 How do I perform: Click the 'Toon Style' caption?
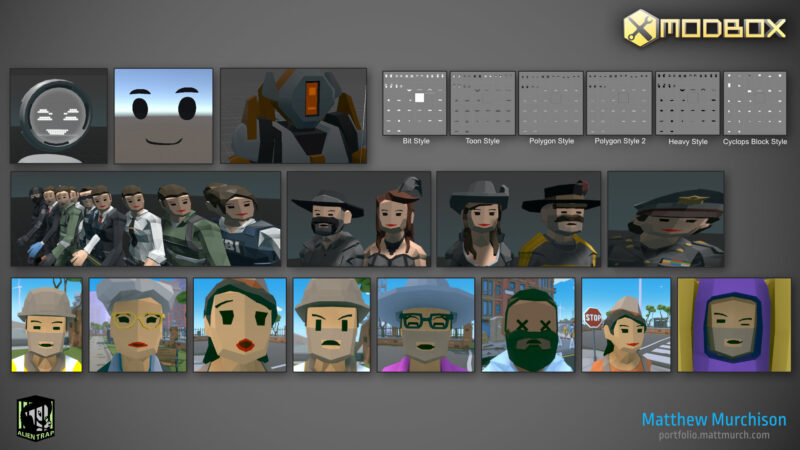[x=483, y=141]
